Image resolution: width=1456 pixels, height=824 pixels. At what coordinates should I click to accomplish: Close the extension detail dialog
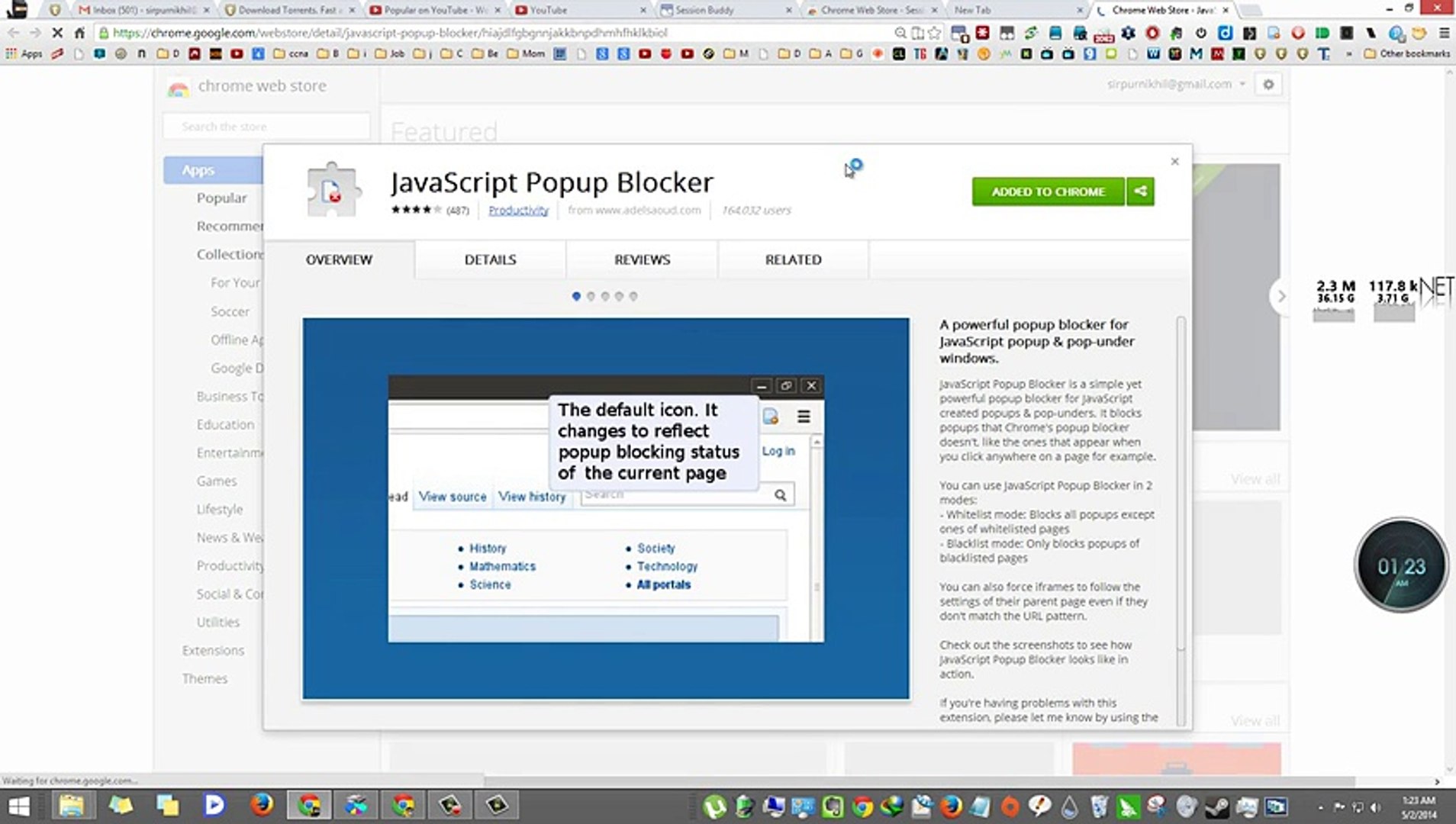pyautogui.click(x=1174, y=162)
